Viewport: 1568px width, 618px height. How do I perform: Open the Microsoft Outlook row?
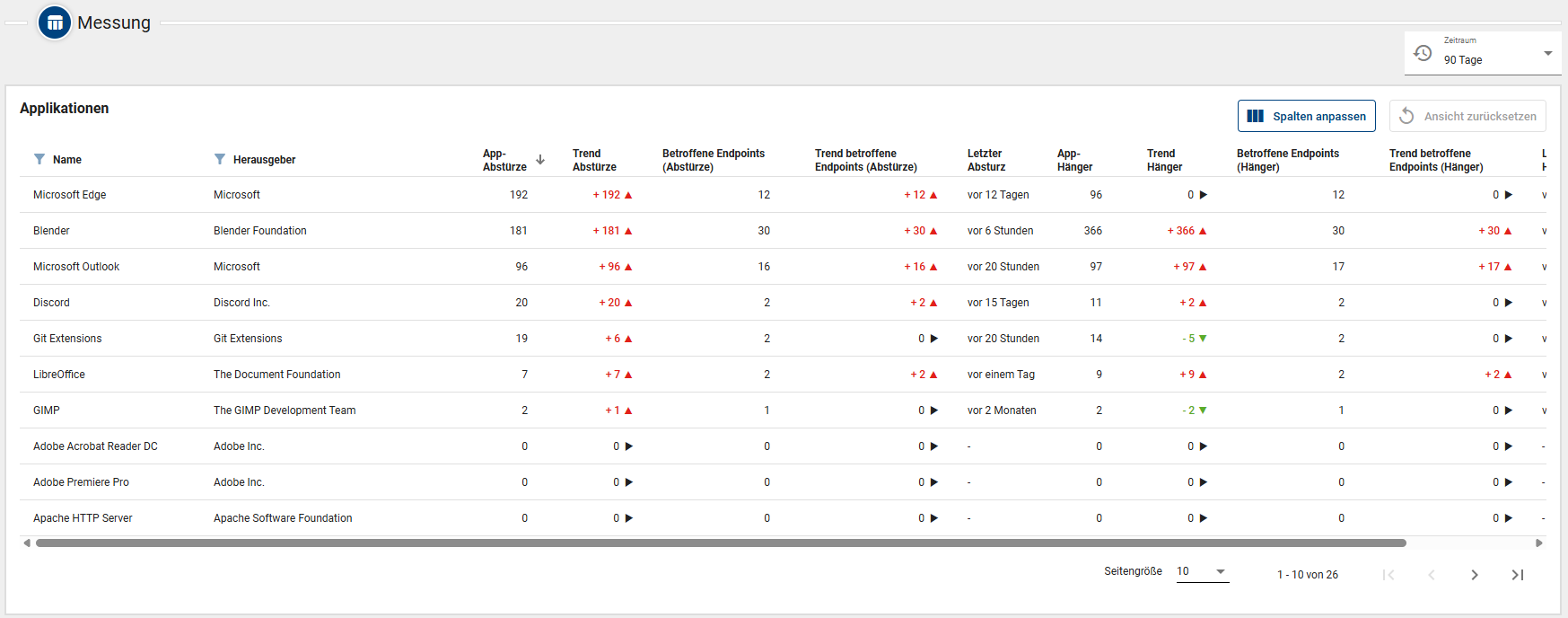[x=76, y=267]
